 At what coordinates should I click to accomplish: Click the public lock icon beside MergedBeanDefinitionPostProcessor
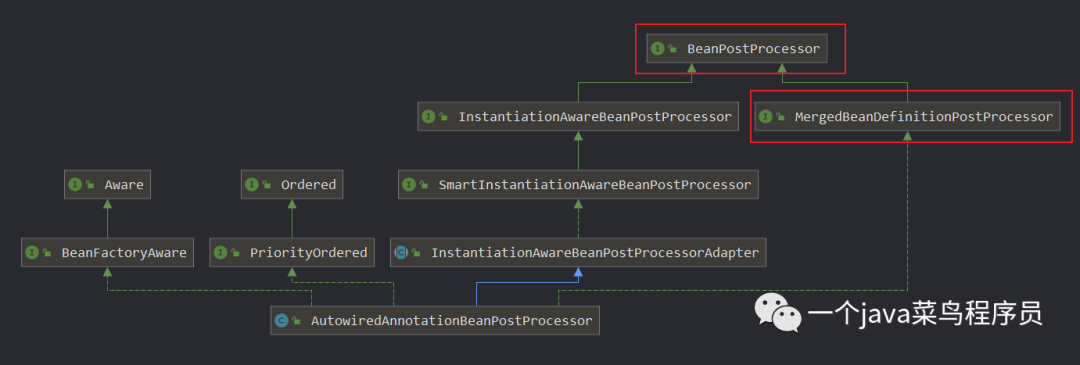(780, 117)
